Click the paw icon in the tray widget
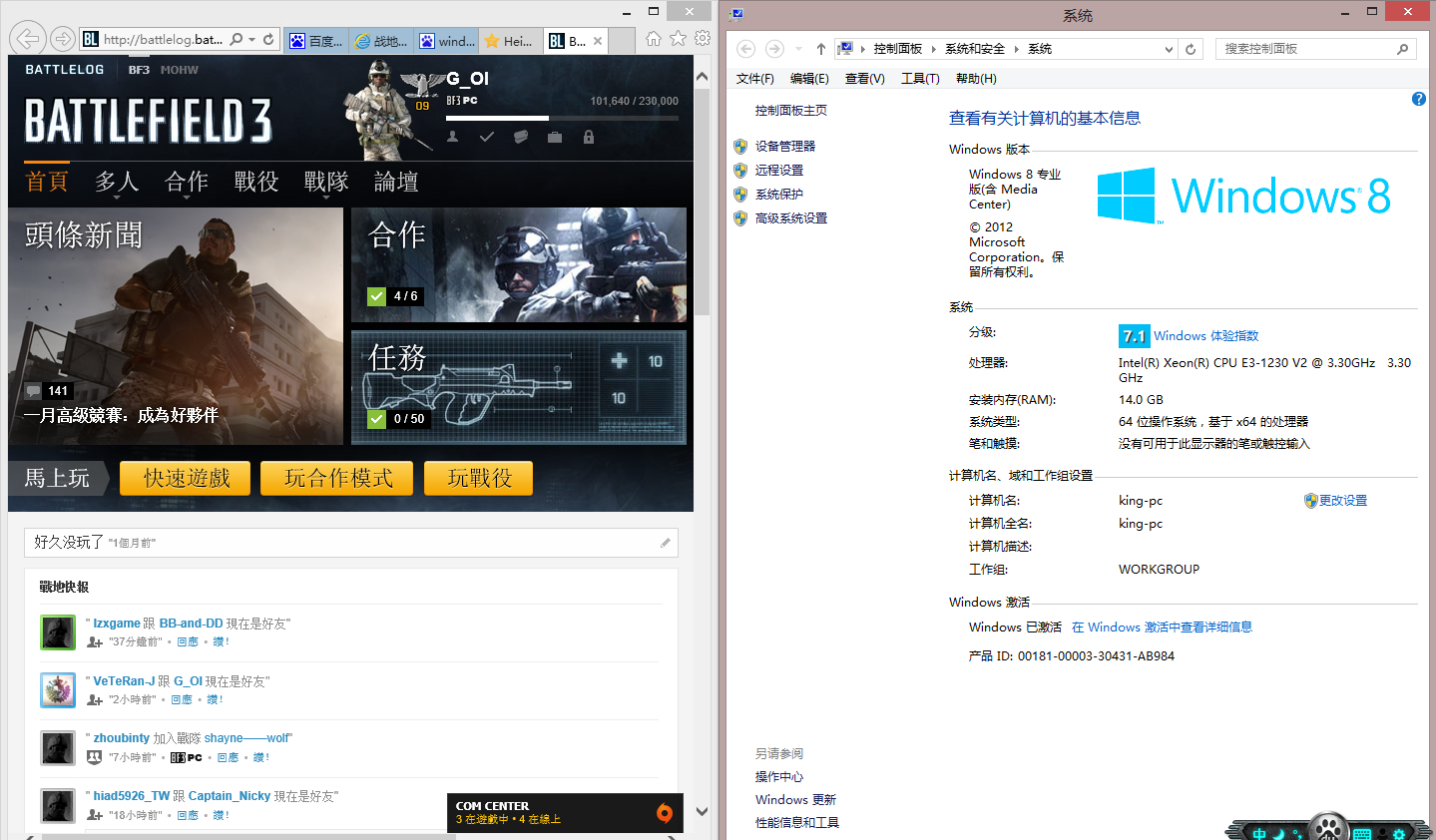The height and width of the screenshot is (840, 1436). [x=1329, y=827]
